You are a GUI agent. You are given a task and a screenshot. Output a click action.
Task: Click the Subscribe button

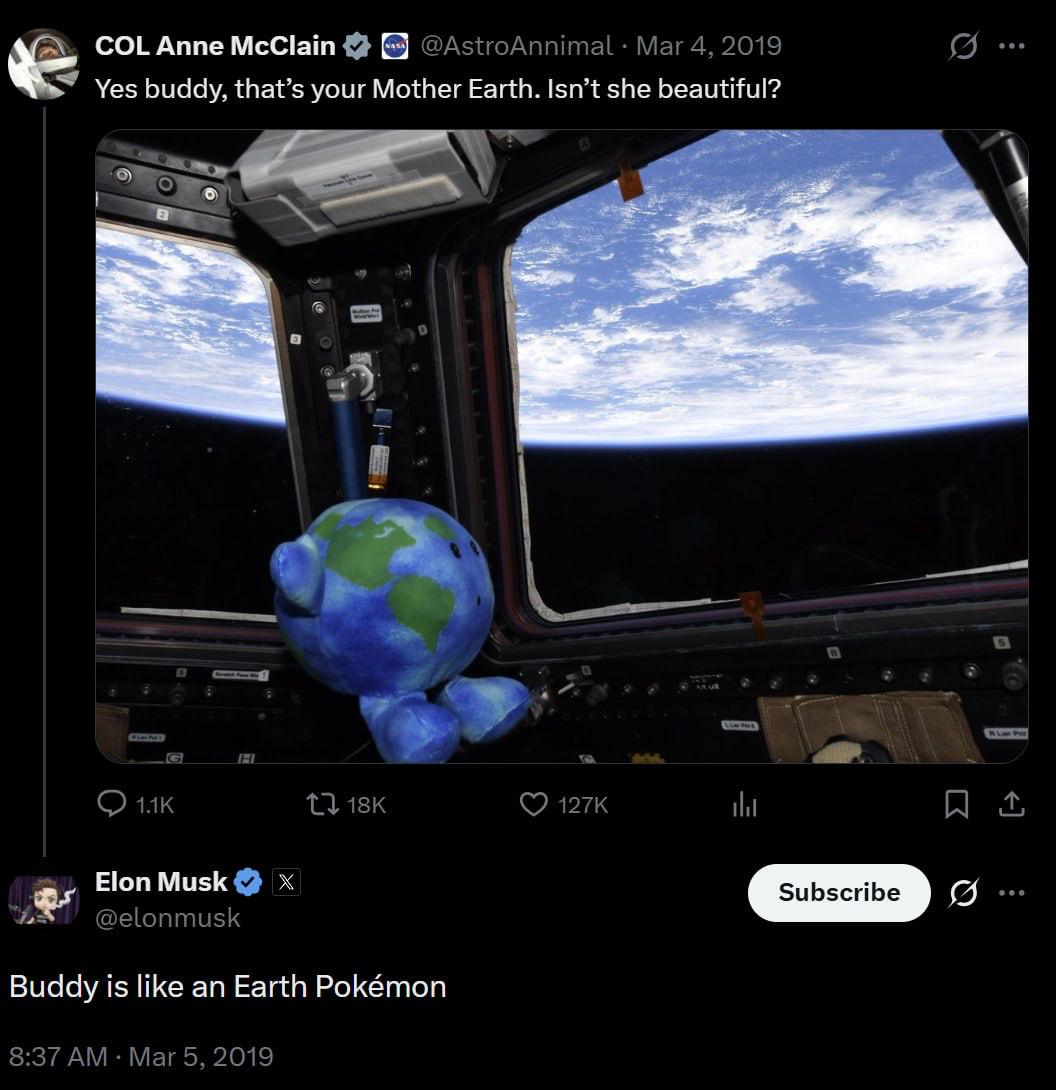(838, 893)
